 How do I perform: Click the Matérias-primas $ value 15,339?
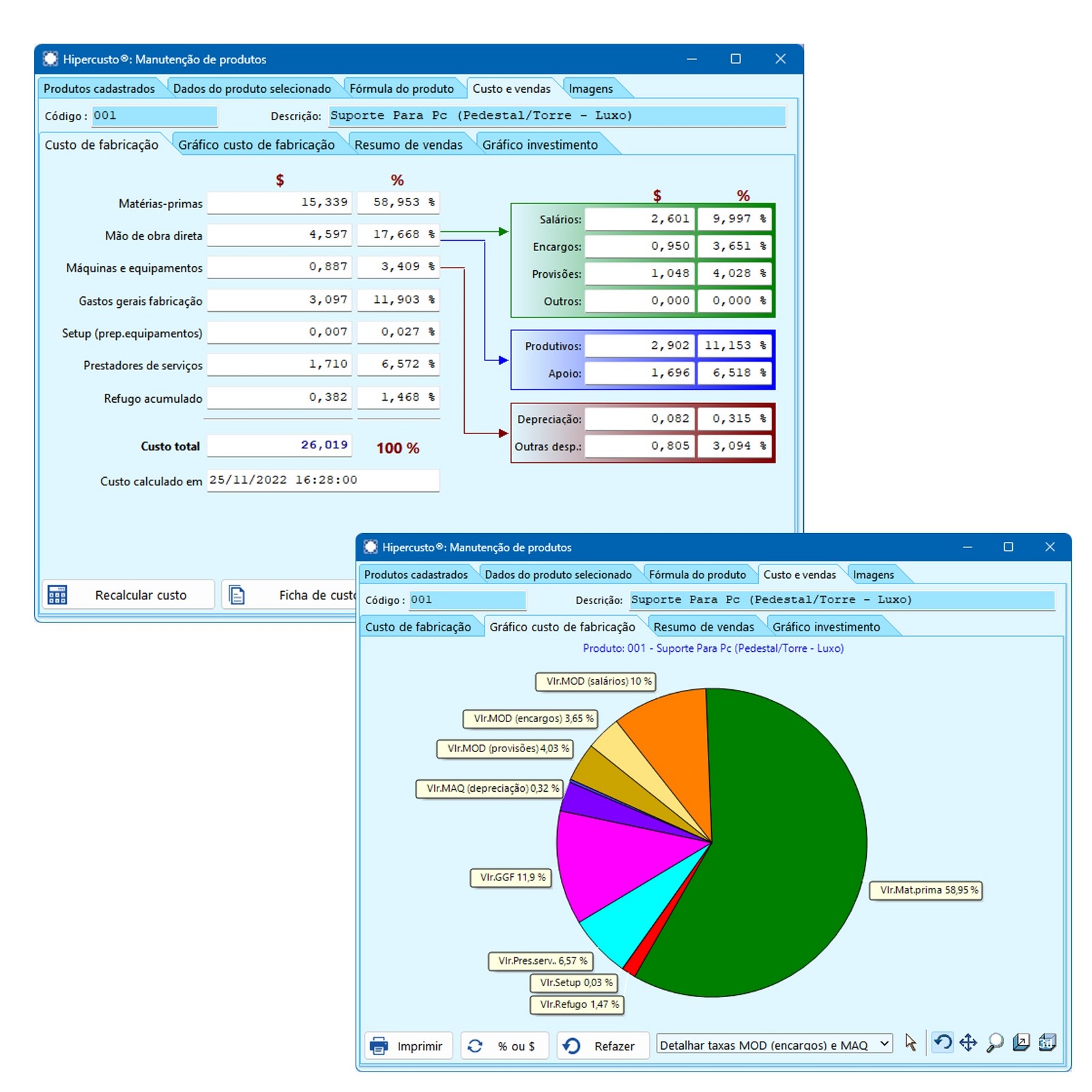(x=280, y=203)
